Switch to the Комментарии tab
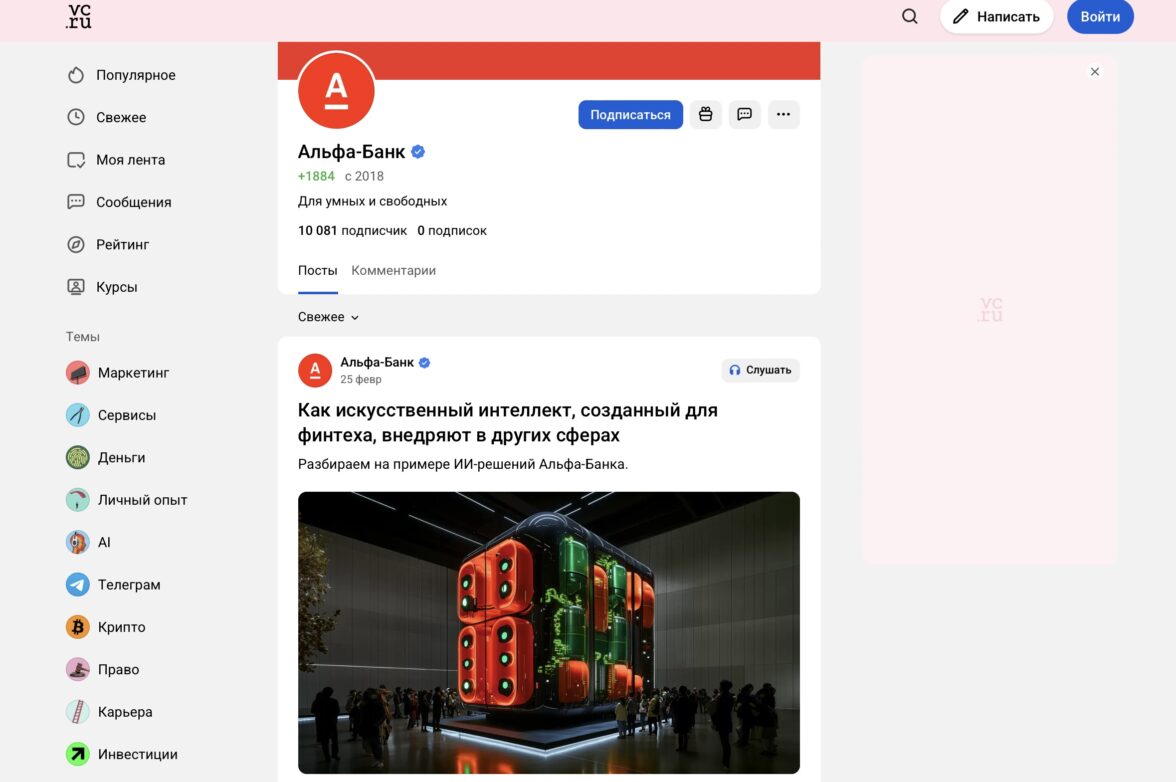 click(393, 271)
